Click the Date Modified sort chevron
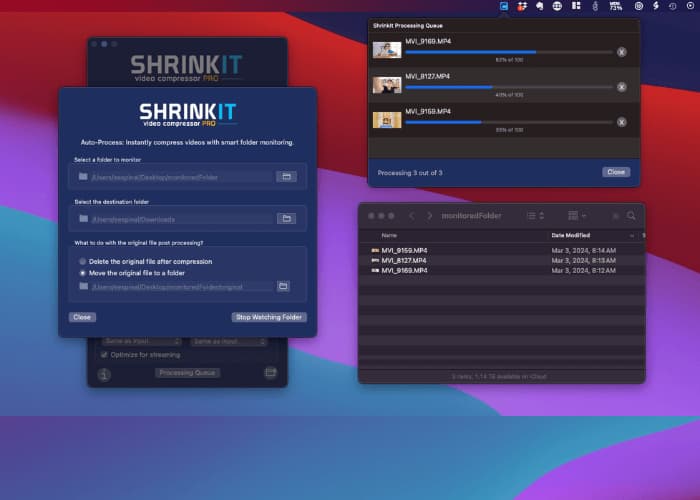 (631, 235)
